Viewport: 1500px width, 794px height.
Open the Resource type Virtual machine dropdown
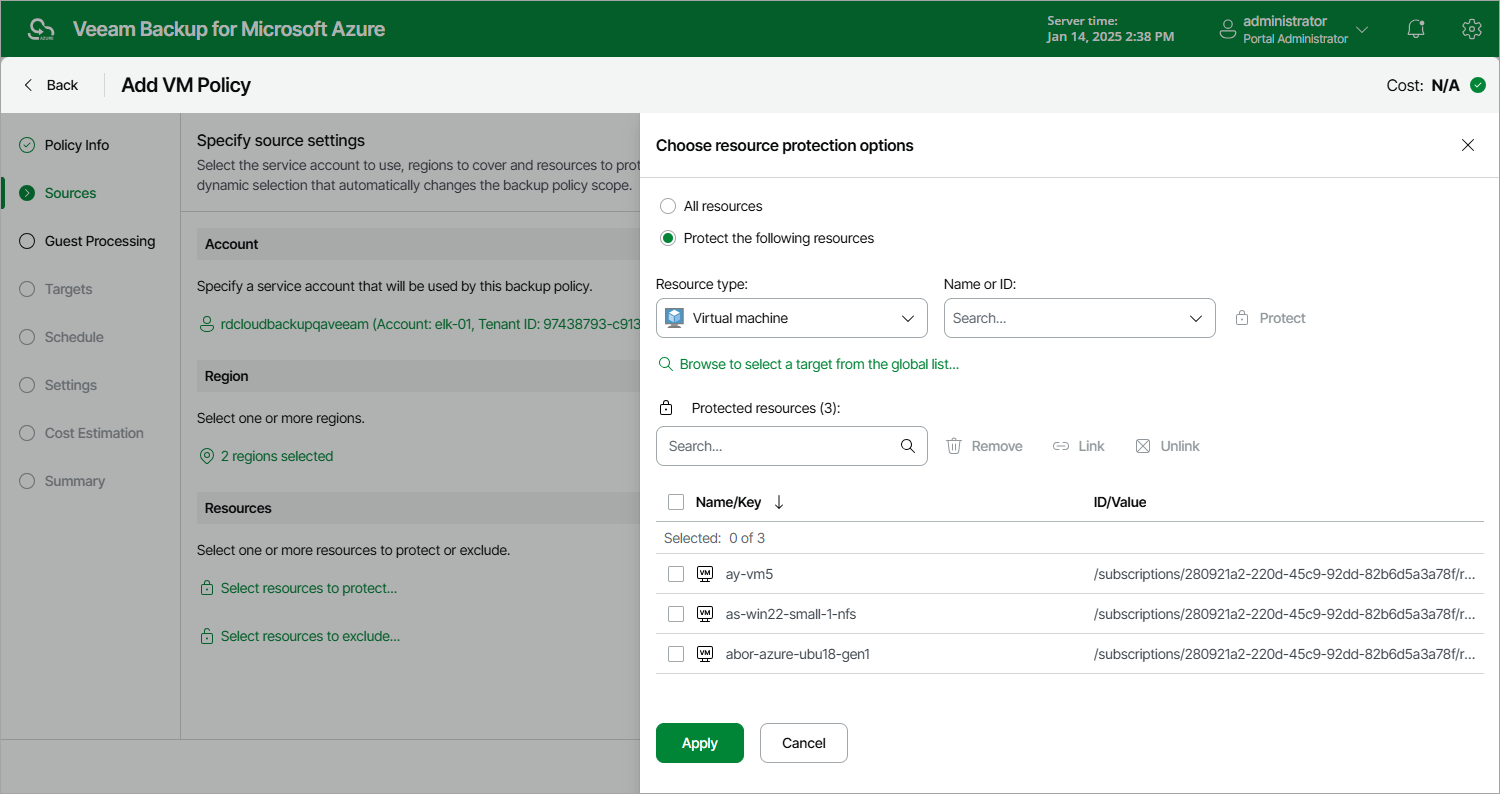pyautogui.click(x=792, y=318)
